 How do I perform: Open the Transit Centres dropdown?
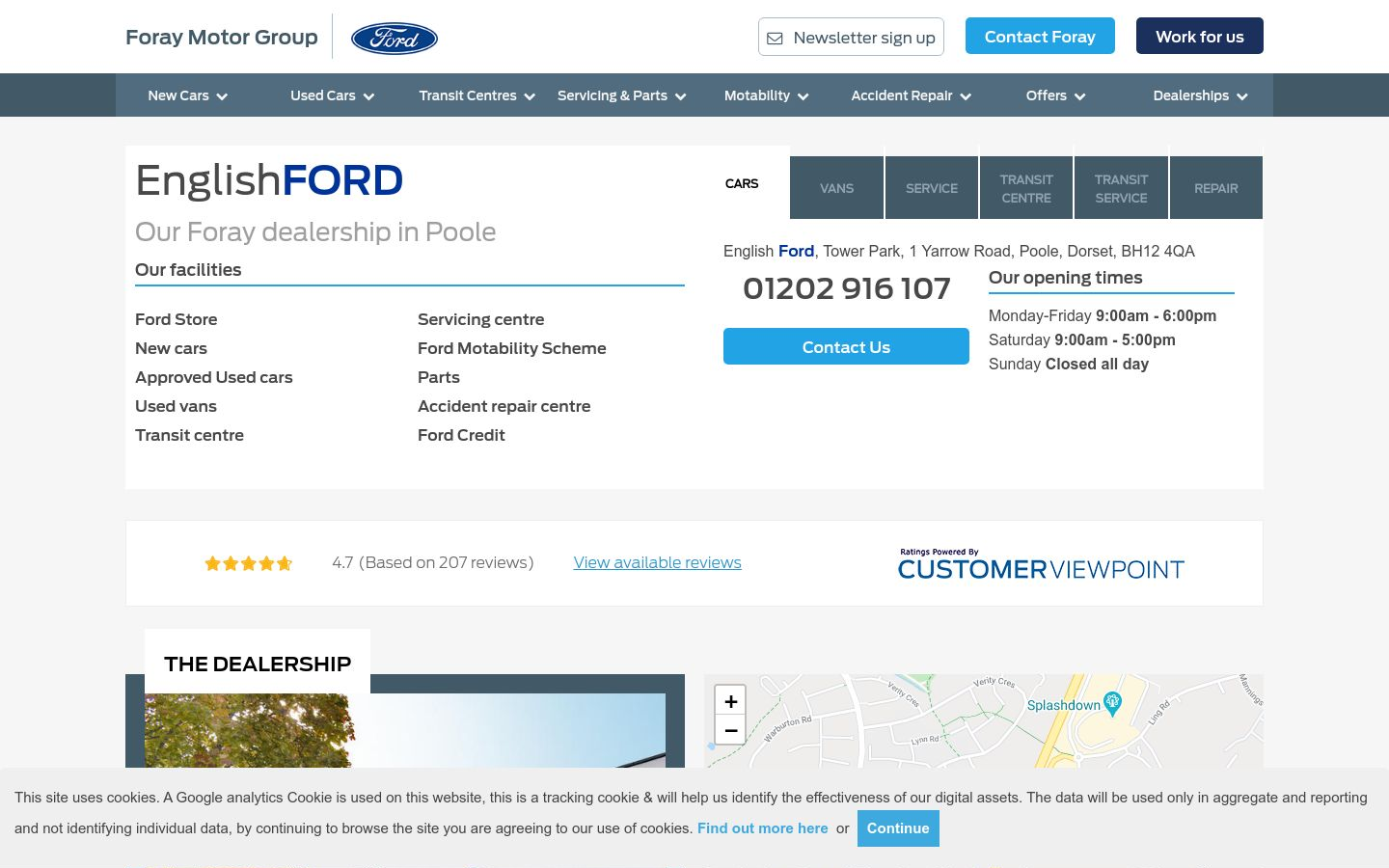[x=477, y=95]
